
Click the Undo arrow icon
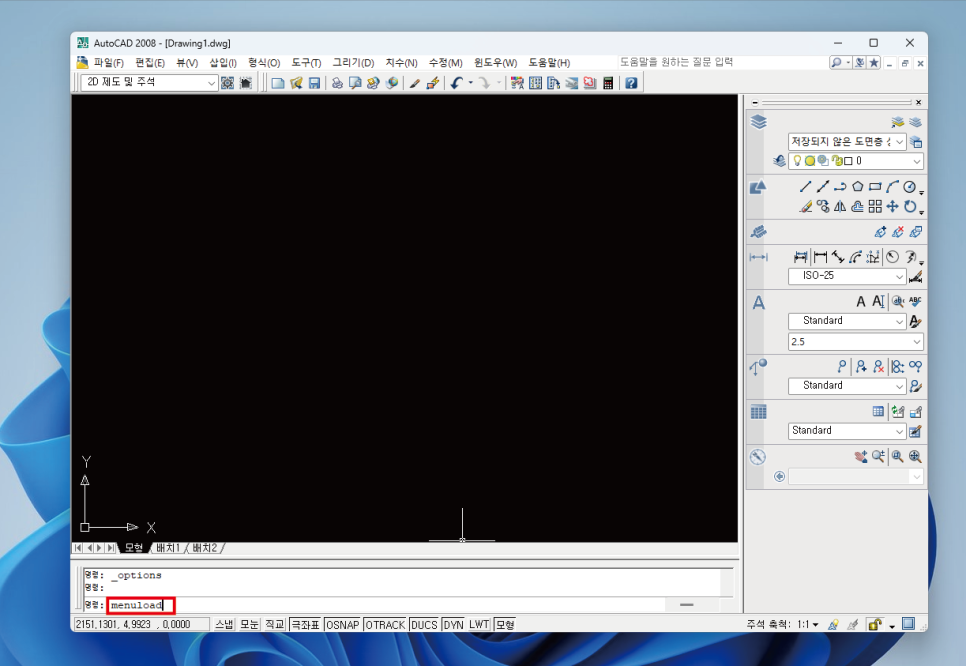(x=456, y=83)
